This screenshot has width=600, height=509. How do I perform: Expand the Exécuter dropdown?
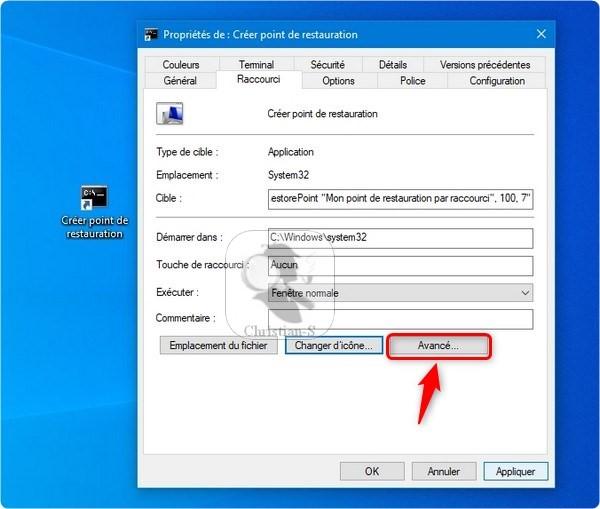400,293
